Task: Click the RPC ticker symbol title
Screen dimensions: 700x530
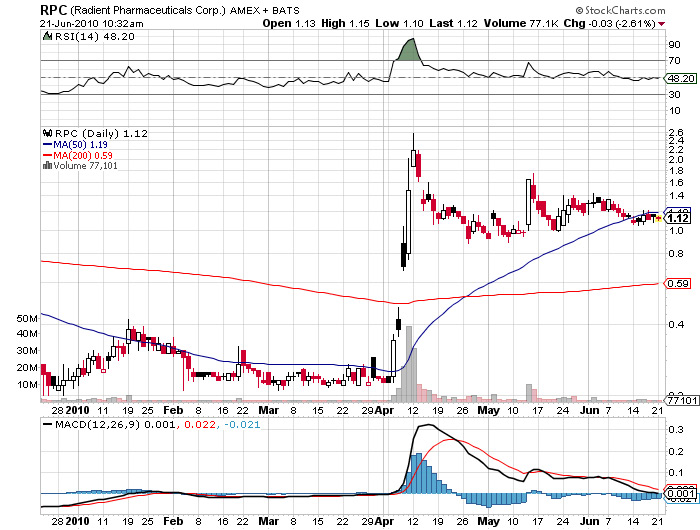Action: pyautogui.click(x=54, y=10)
